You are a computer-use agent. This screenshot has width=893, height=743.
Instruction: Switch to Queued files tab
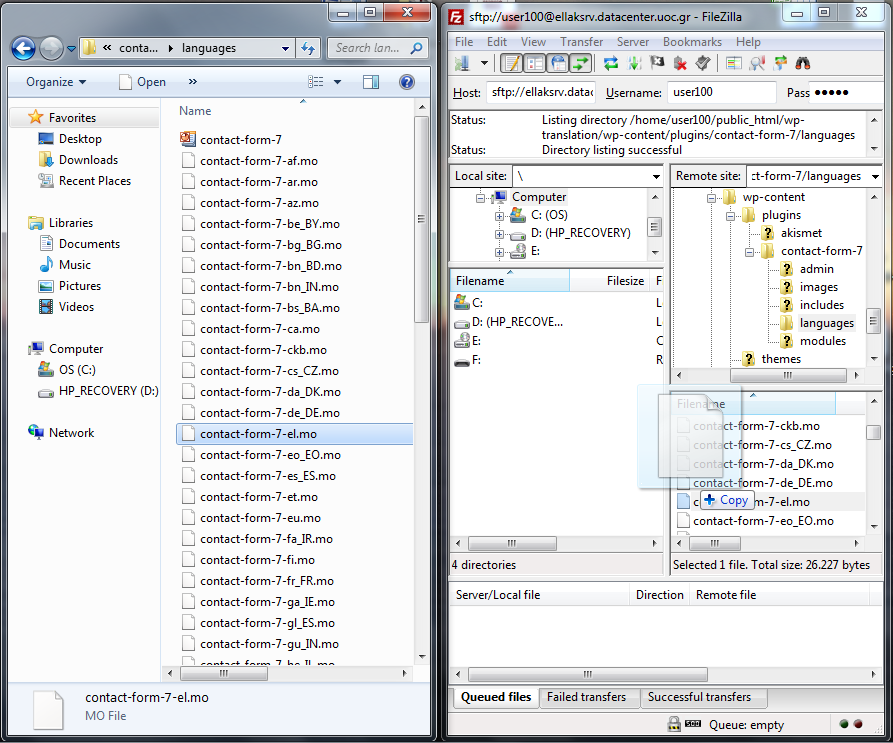[495, 697]
